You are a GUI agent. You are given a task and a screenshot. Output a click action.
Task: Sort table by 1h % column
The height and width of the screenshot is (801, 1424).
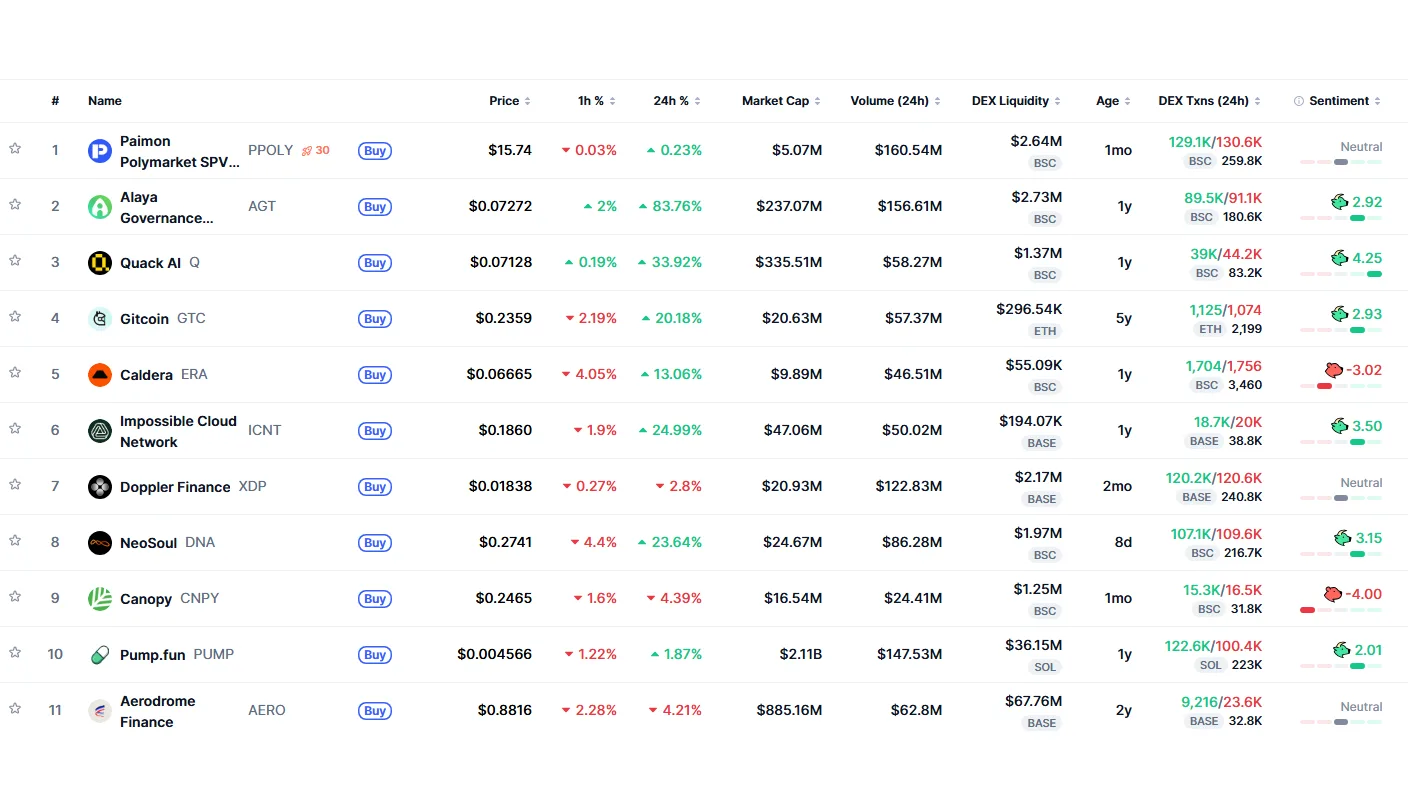click(597, 101)
